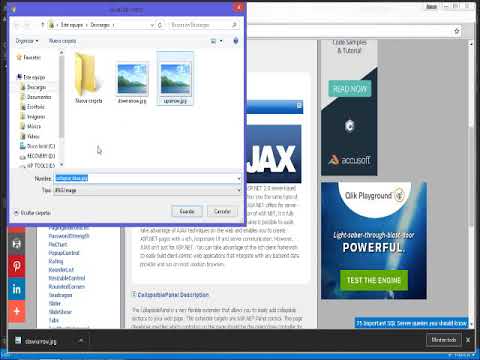Open the Tipo file type dropdown

147,190
